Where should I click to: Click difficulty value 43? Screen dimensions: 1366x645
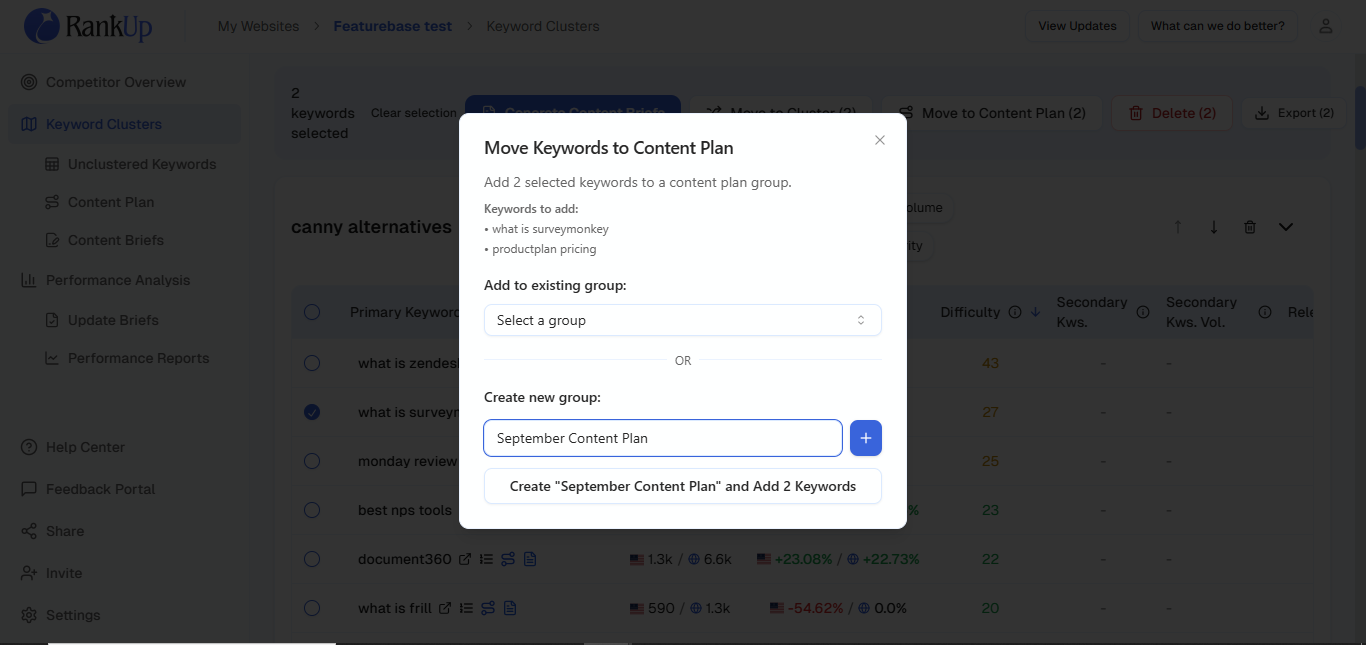coord(990,363)
